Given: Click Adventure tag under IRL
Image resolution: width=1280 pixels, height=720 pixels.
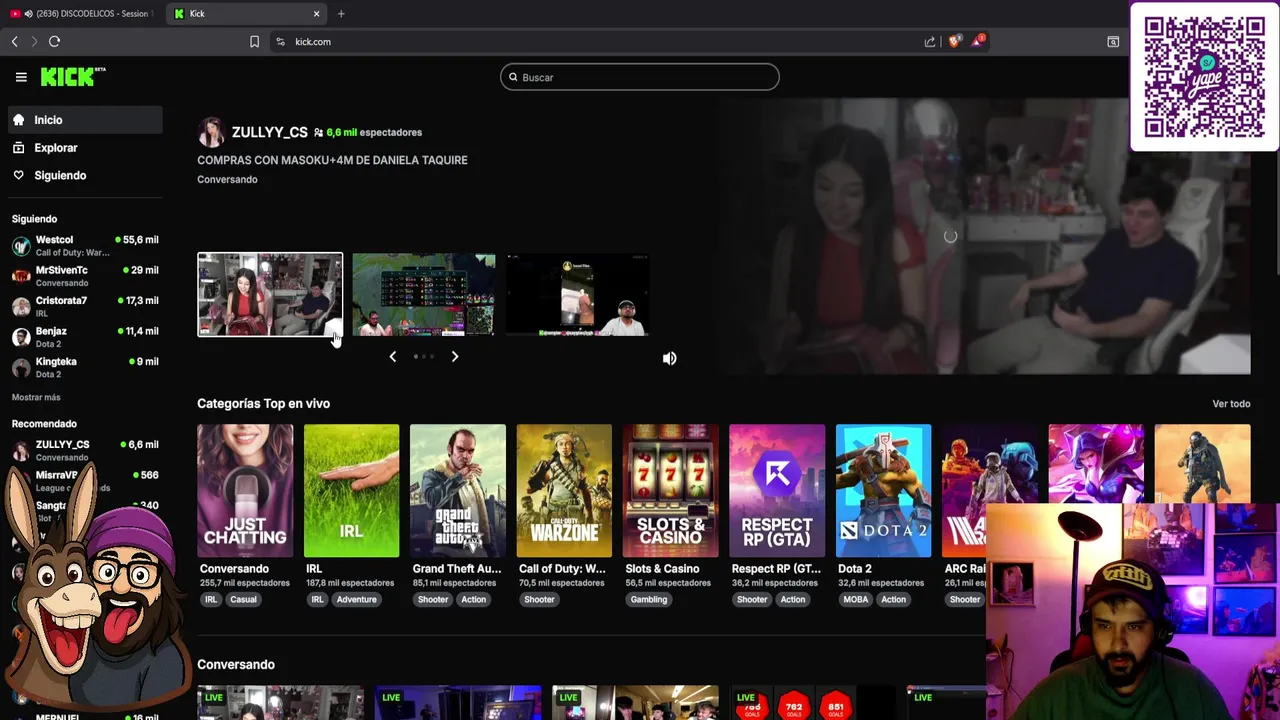Looking at the screenshot, I should (x=357, y=600).
